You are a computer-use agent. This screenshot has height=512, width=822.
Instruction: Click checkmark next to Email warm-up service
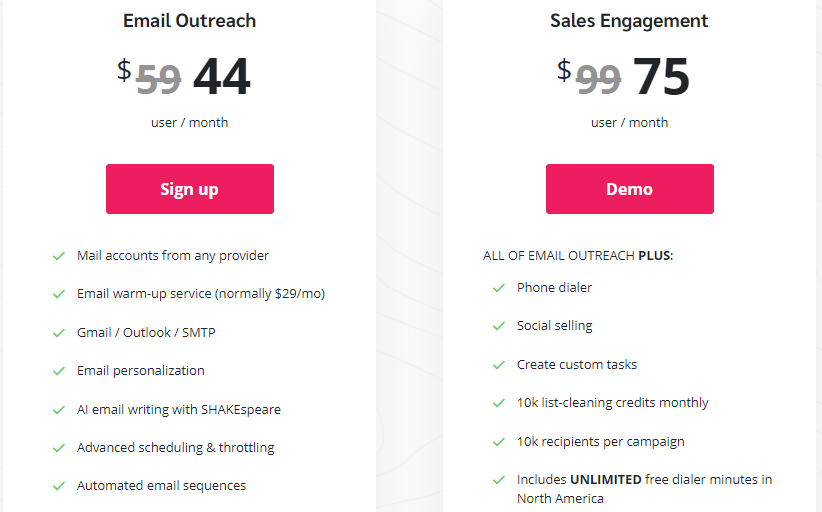tap(59, 294)
